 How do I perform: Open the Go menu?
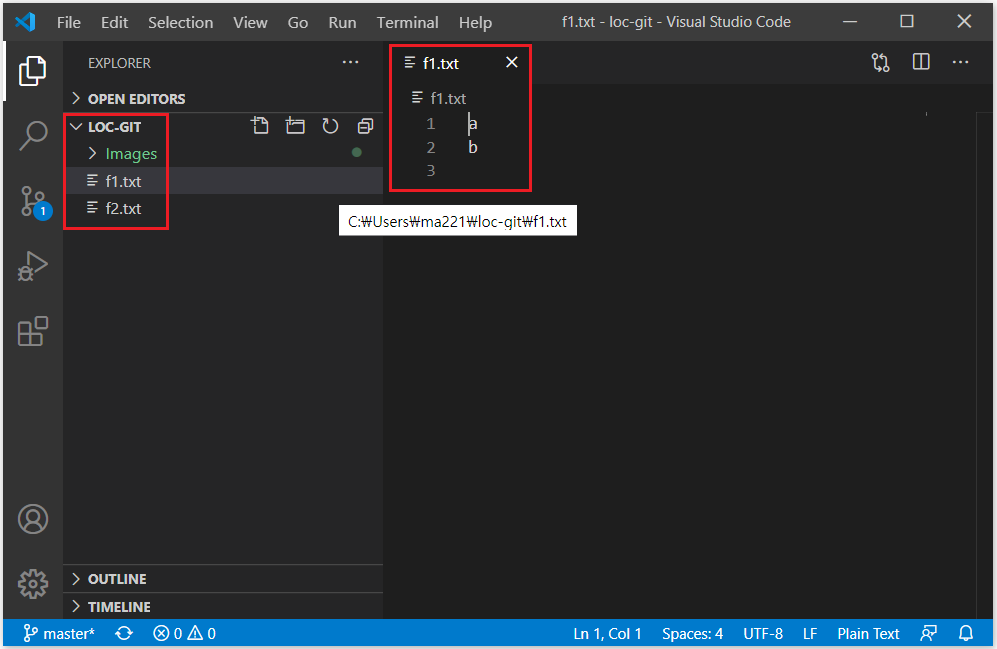[298, 22]
